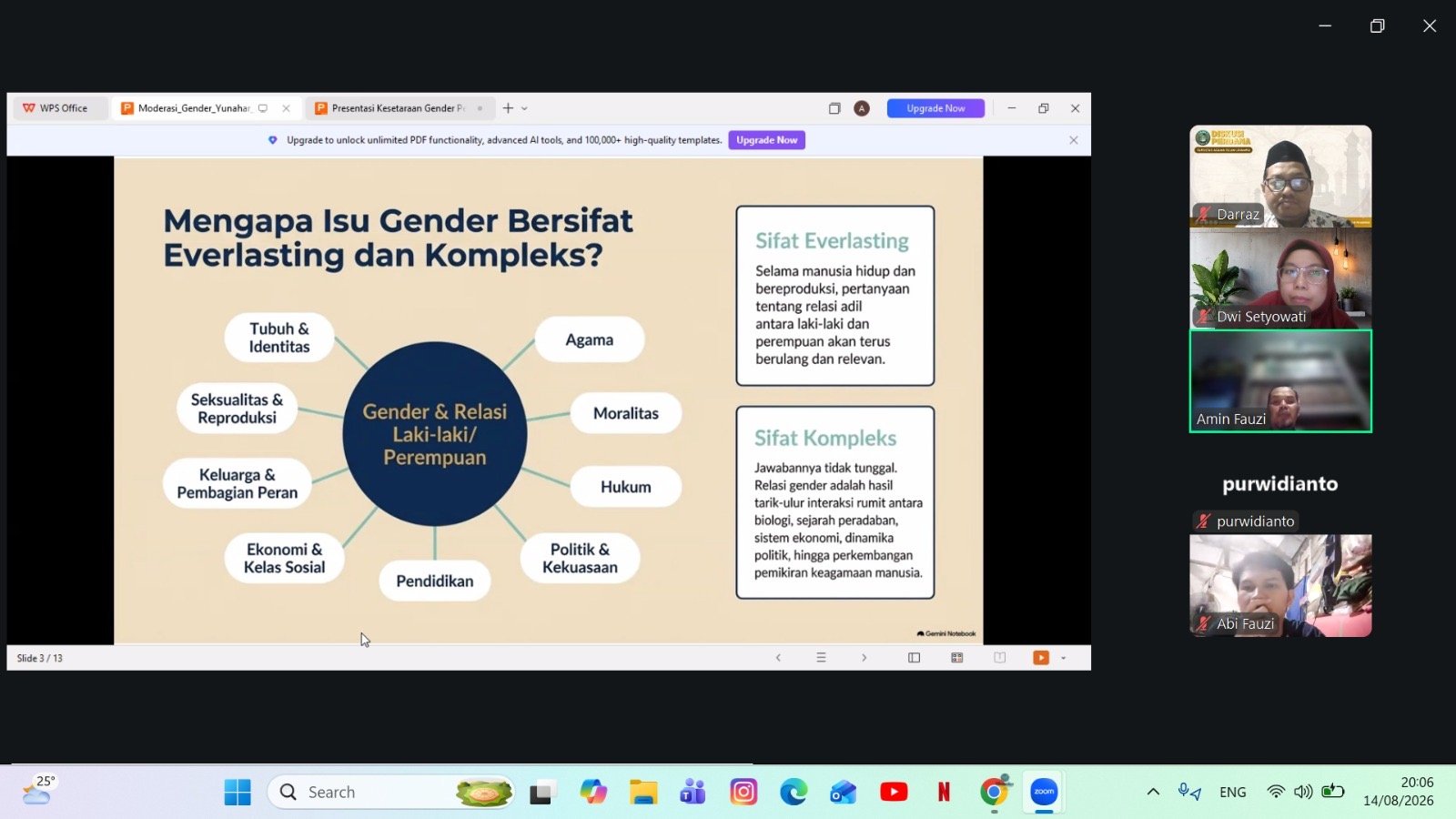Open Microsoft Teams from the taskbar
Screen dimensions: 1456x819
693,793
